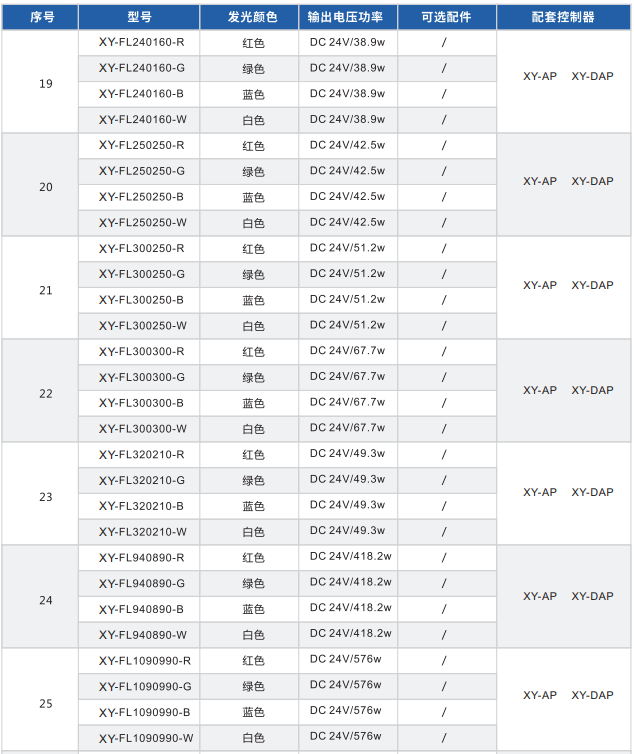Screen dimensions: 634x754
Task: Click the 配套控制器 column header
Action: [x=565, y=17]
